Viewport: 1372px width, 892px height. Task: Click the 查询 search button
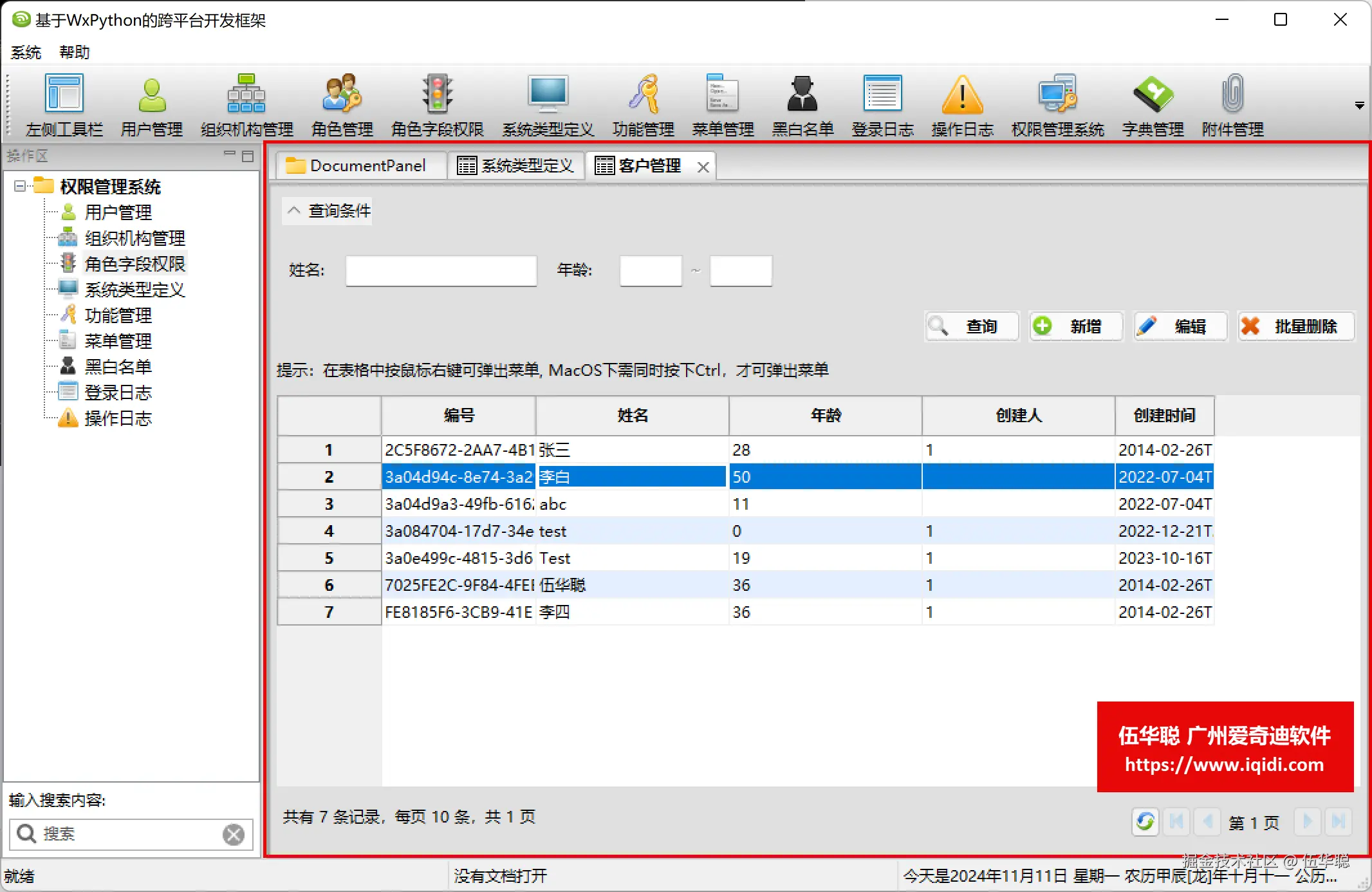coord(972,326)
